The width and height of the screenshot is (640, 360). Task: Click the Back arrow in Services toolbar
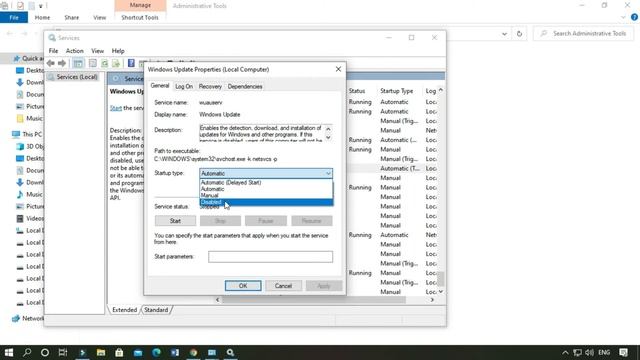click(x=51, y=63)
